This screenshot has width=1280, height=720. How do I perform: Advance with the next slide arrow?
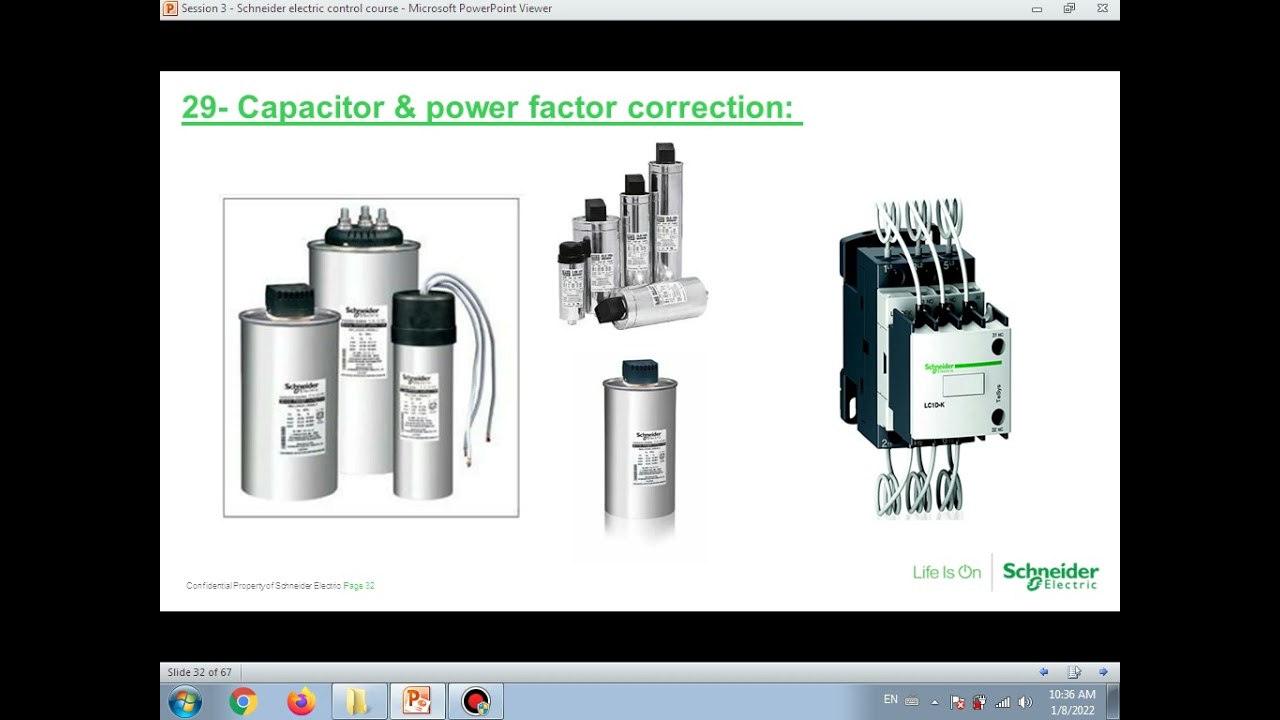click(1103, 672)
